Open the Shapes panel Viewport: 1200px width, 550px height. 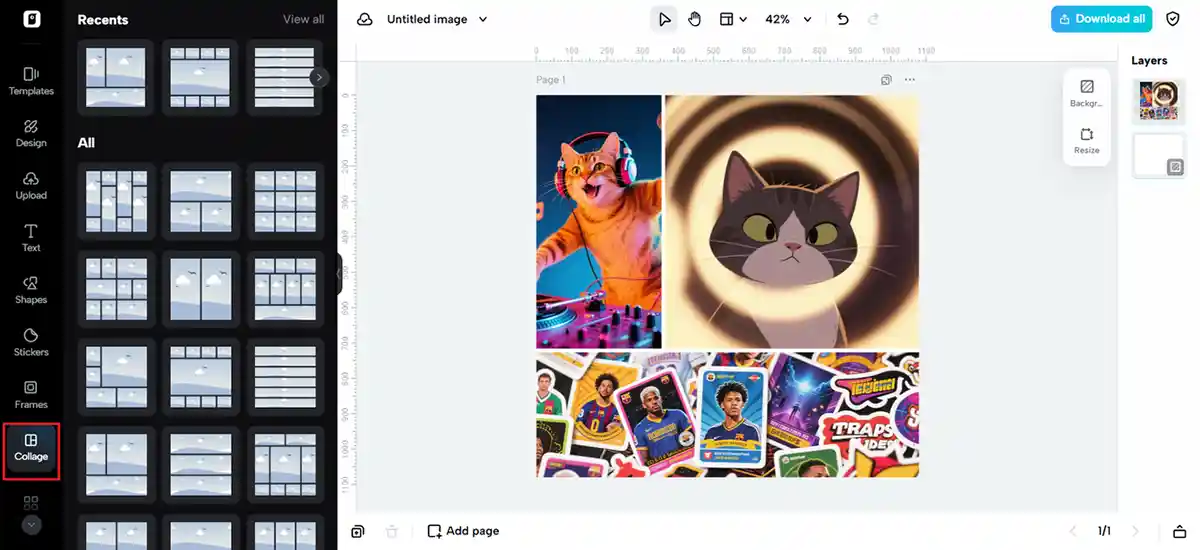tap(31, 290)
